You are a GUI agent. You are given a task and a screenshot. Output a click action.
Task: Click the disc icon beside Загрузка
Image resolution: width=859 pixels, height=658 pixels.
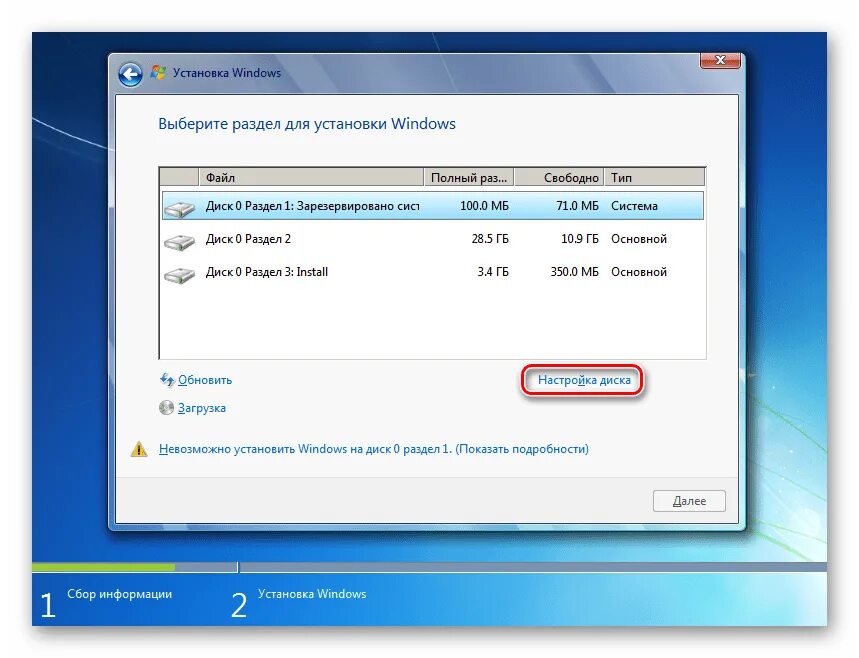166,408
